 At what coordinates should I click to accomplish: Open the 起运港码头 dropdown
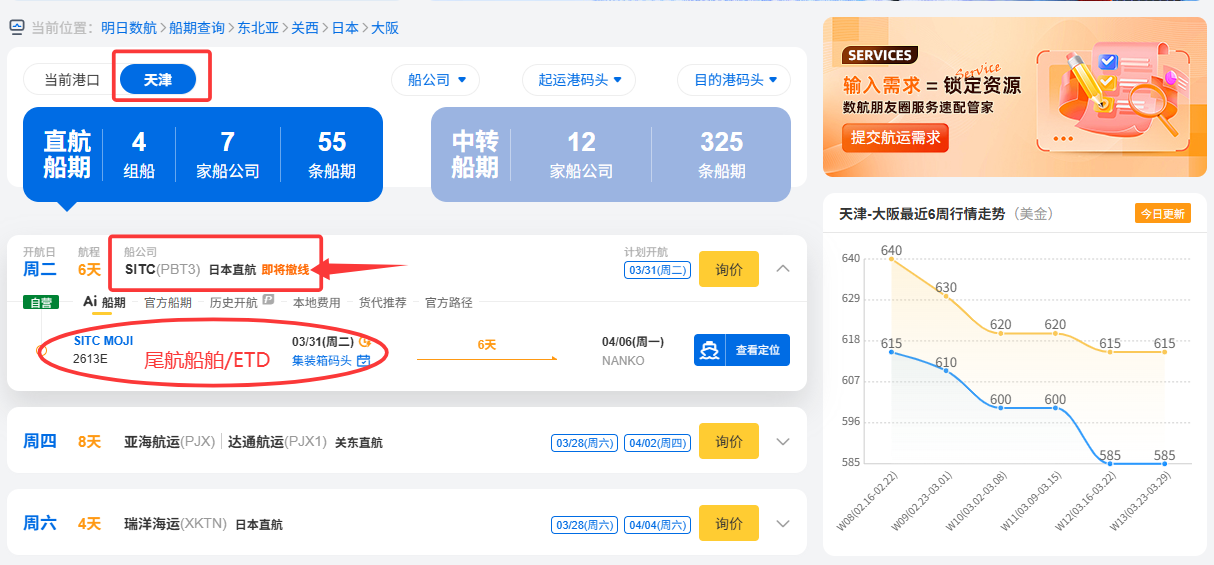(x=579, y=80)
